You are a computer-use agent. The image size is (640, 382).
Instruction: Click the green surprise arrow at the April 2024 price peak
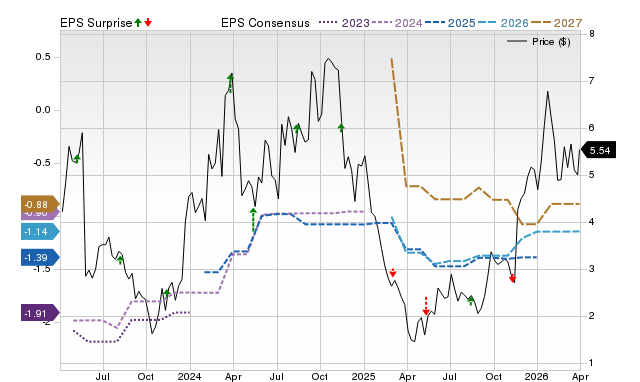pyautogui.click(x=231, y=83)
